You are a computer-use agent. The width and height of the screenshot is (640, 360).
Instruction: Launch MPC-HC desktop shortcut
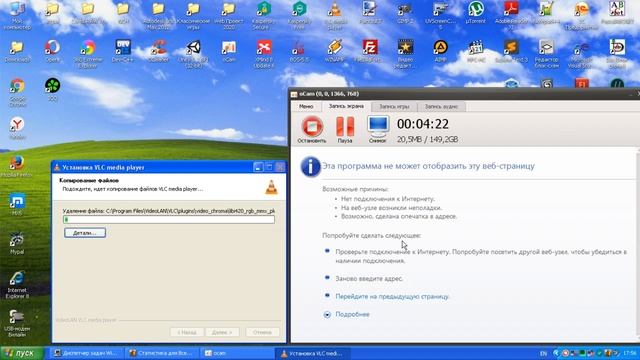pyautogui.click(x=476, y=51)
